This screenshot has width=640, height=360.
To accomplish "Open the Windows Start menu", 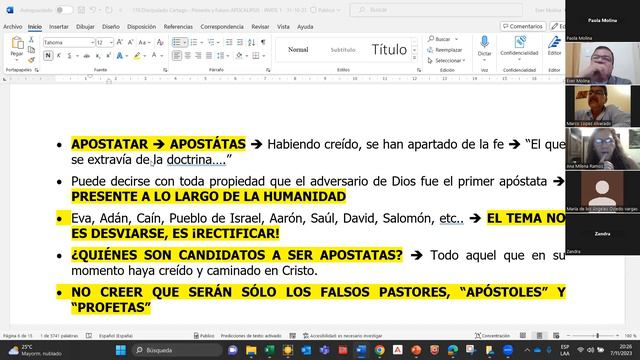I will 121,350.
